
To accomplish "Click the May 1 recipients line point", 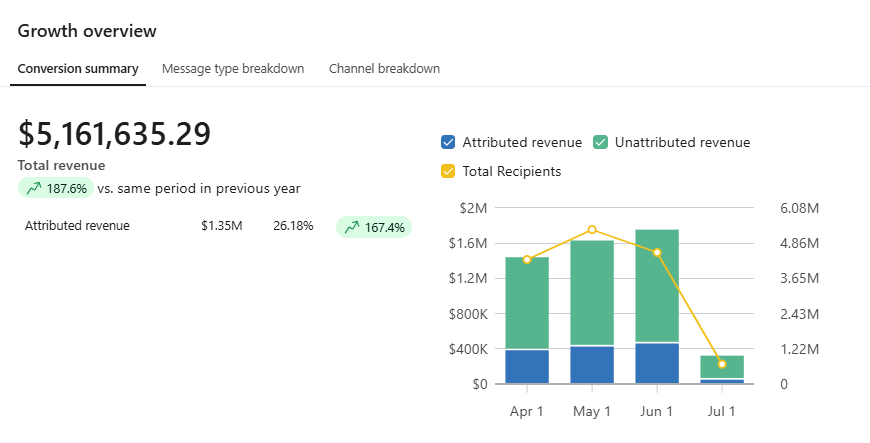I will click(x=592, y=229).
